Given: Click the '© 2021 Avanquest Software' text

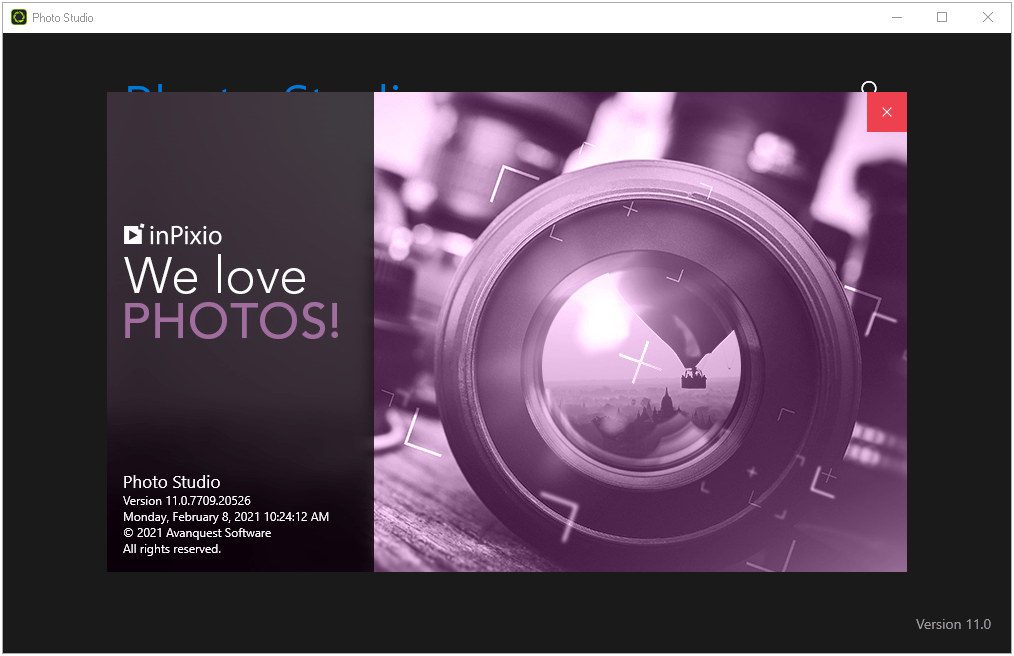Looking at the screenshot, I should tap(197, 533).
